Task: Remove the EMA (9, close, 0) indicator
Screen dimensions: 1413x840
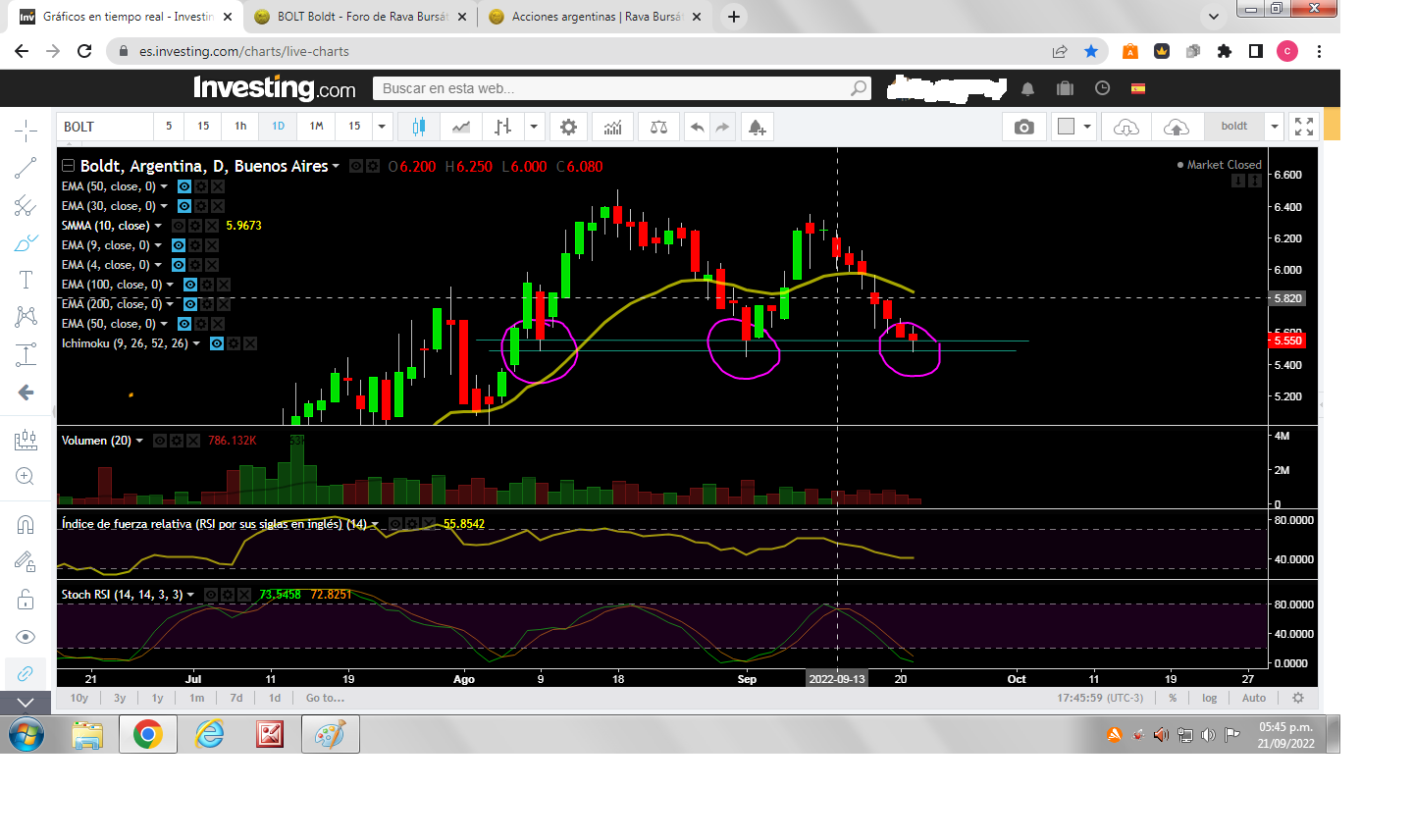Action: coord(211,245)
